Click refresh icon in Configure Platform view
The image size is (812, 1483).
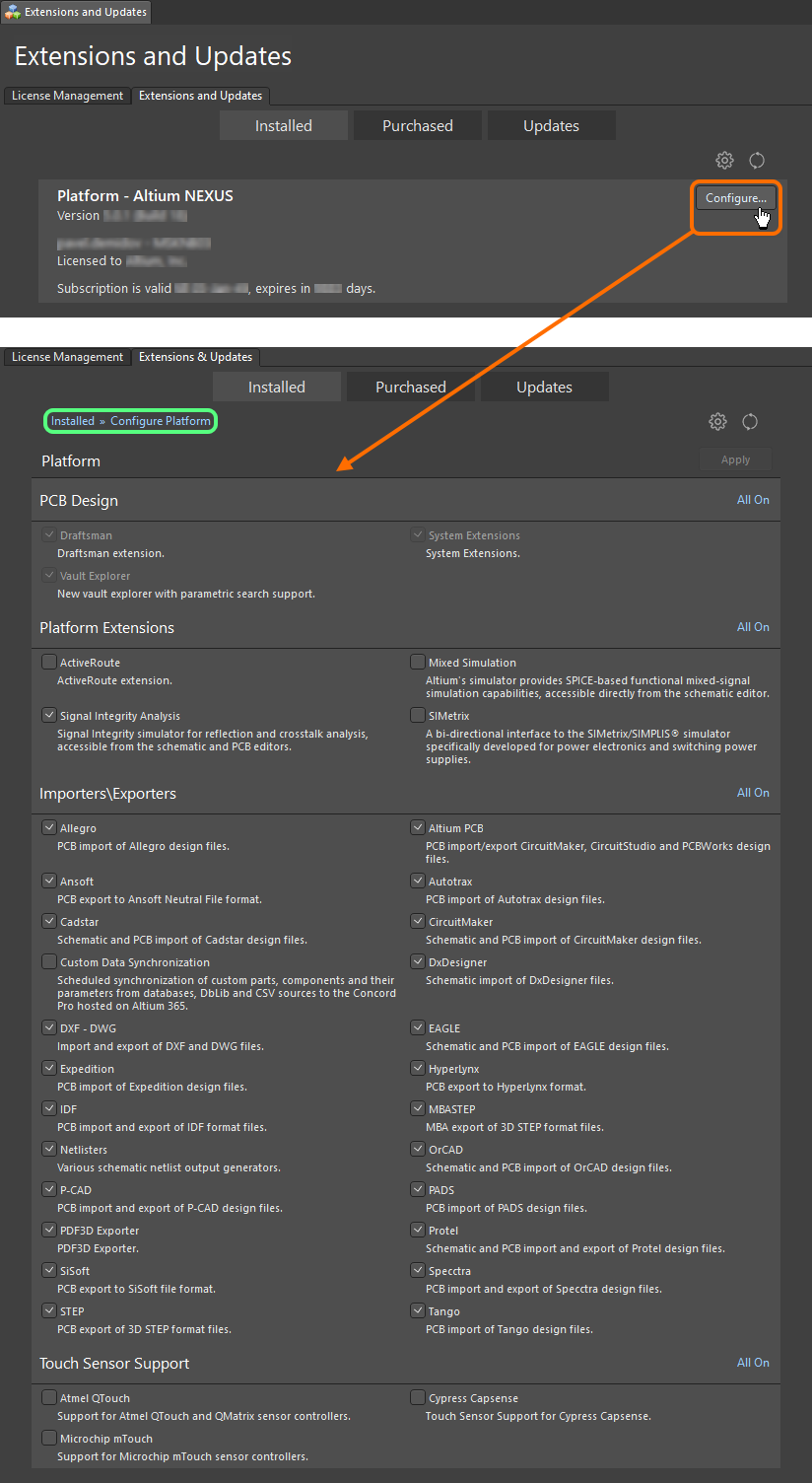[x=750, y=422]
